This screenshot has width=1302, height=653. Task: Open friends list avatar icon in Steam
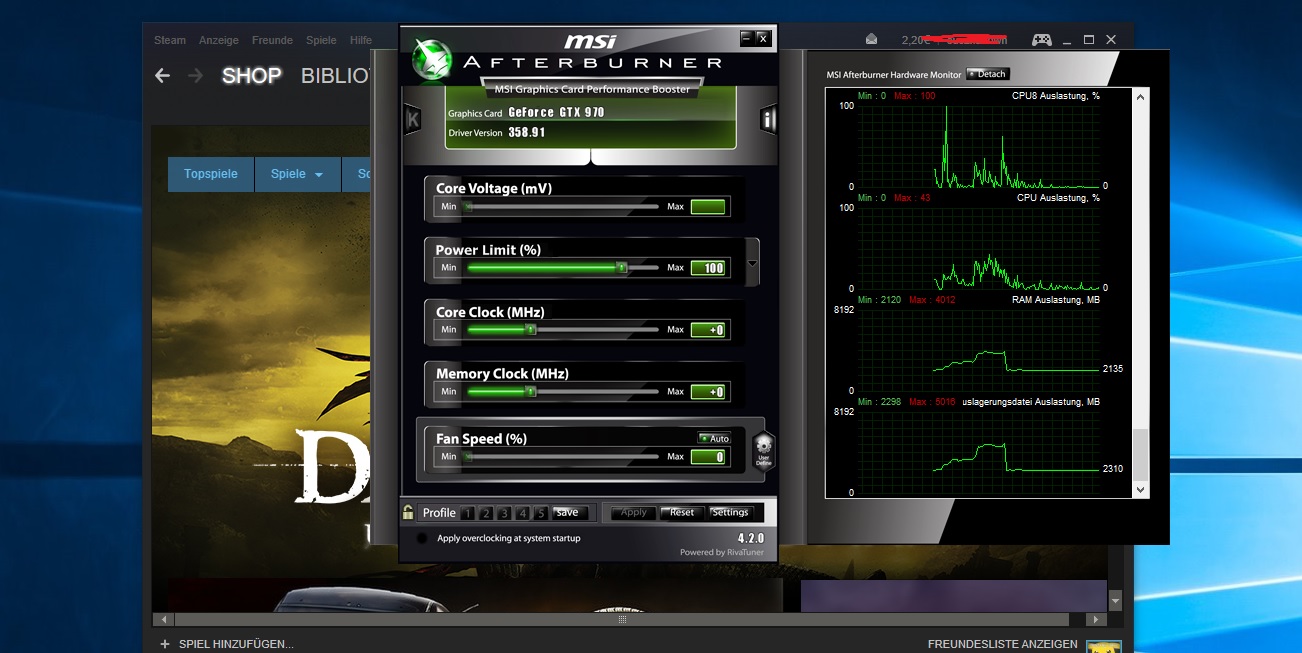click(1104, 646)
